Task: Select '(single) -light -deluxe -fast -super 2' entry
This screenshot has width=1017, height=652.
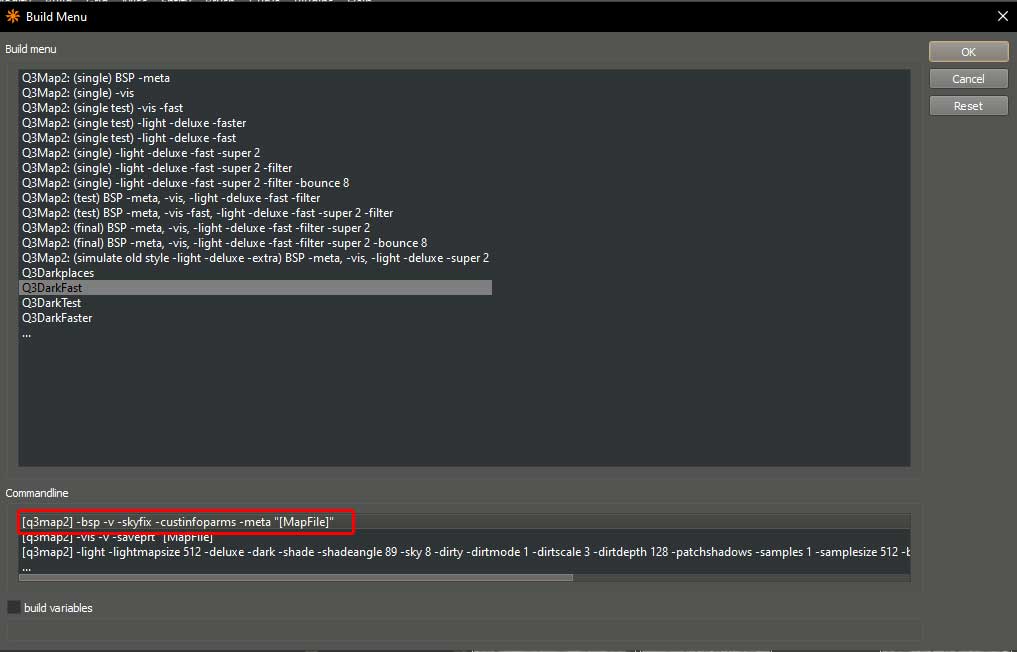Action: click(141, 152)
